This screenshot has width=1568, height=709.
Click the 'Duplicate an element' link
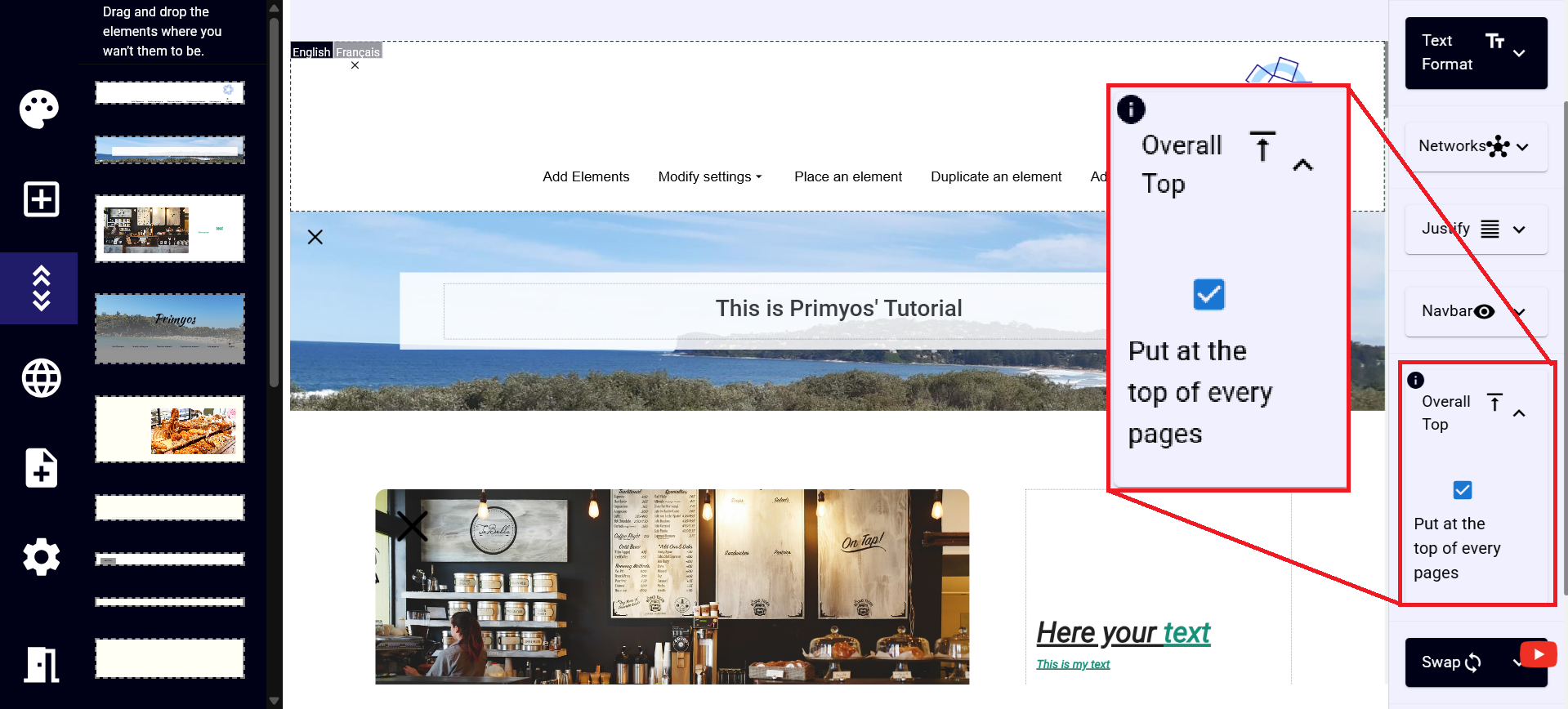(x=995, y=176)
